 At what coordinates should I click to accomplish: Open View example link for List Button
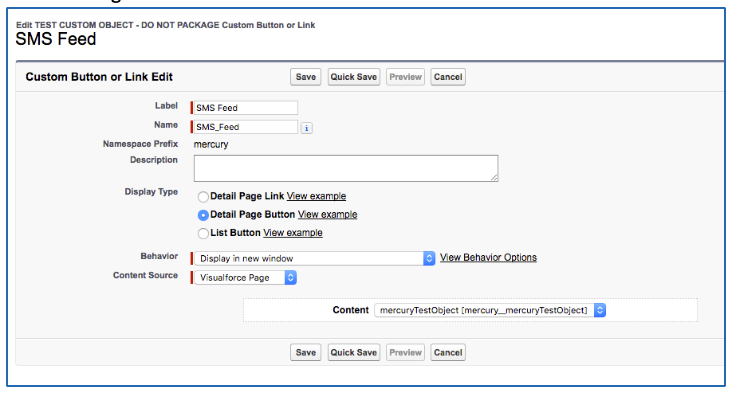click(x=293, y=232)
